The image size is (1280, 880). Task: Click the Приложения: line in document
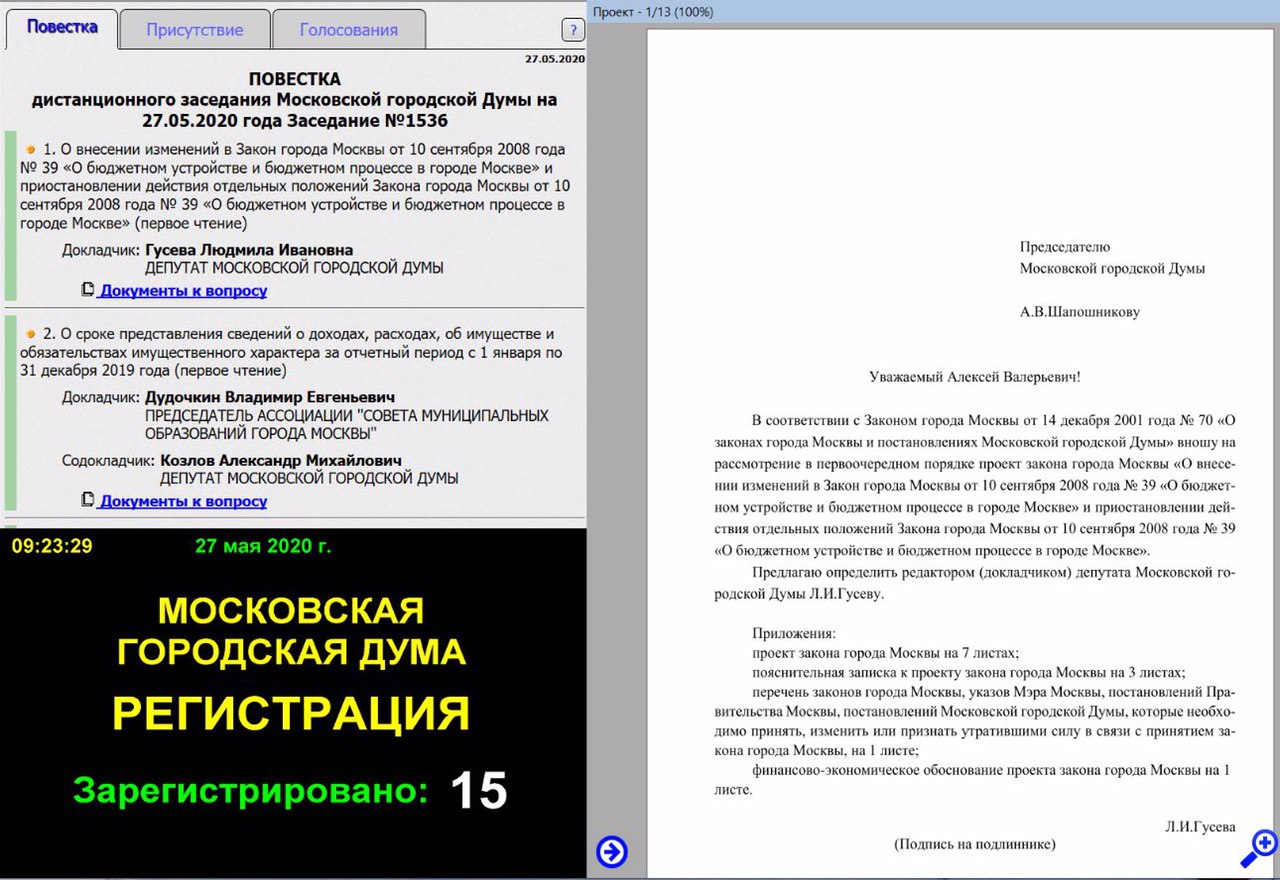coord(793,633)
